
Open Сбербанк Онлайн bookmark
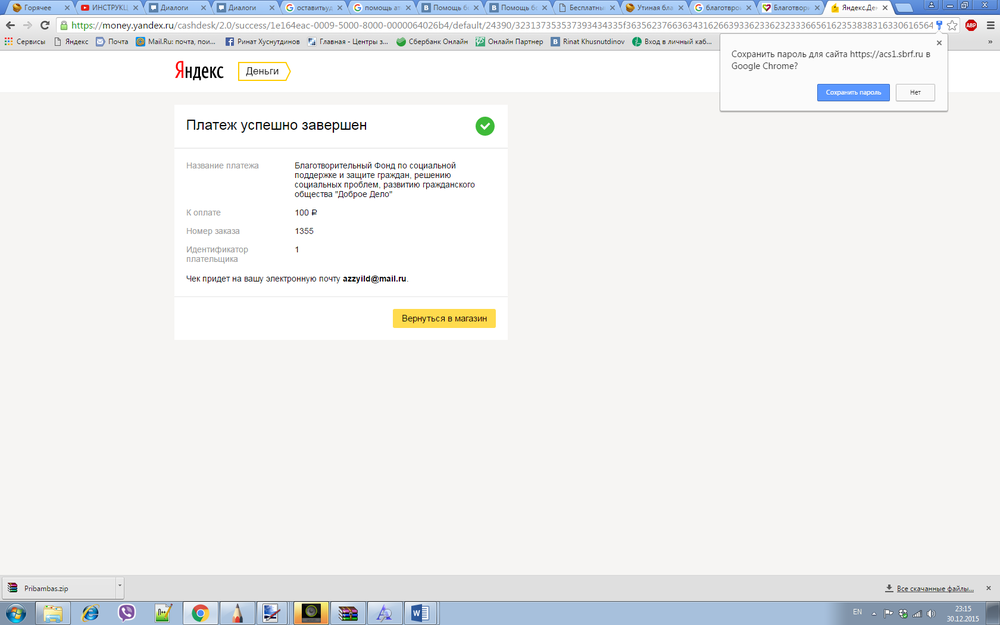pyautogui.click(x=434, y=42)
